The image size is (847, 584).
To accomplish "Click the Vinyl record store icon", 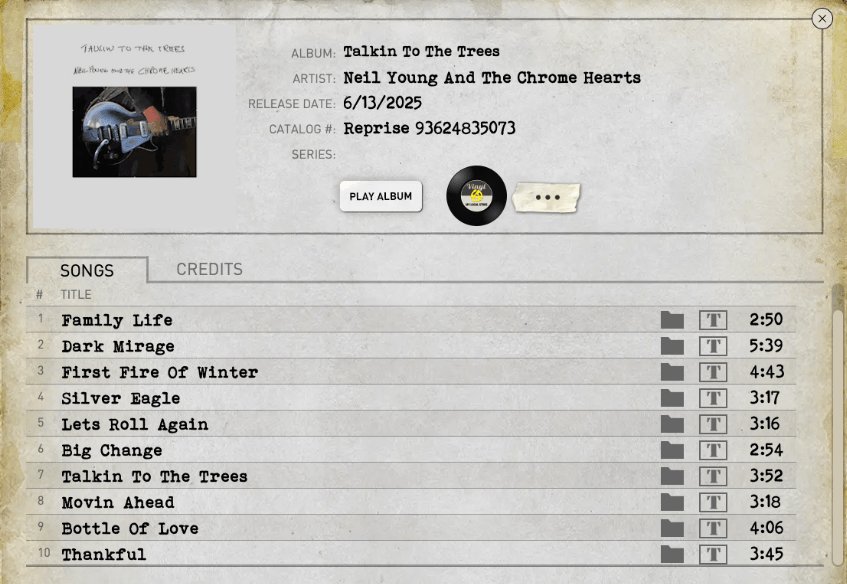I will [476, 196].
